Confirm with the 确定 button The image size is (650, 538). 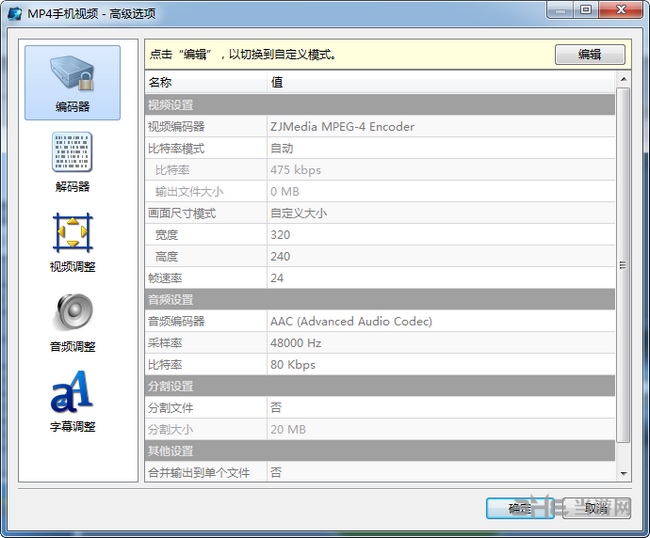(x=520, y=508)
